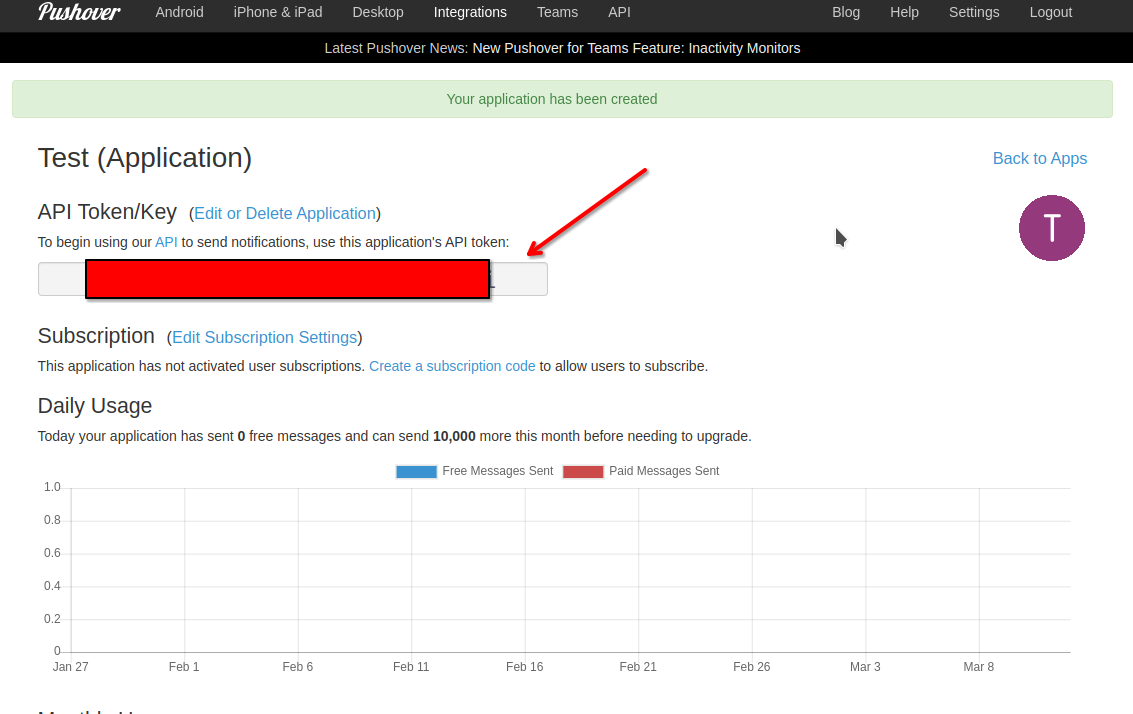The height and width of the screenshot is (714, 1133).
Task: Click the Free Messages Sent legend label
Action: tap(498, 471)
